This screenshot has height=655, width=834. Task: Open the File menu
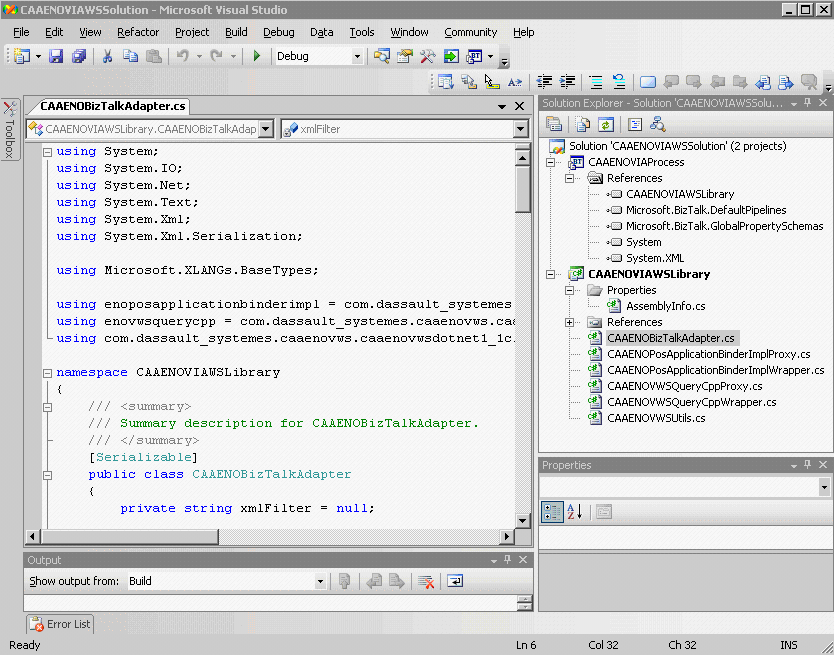pos(21,32)
